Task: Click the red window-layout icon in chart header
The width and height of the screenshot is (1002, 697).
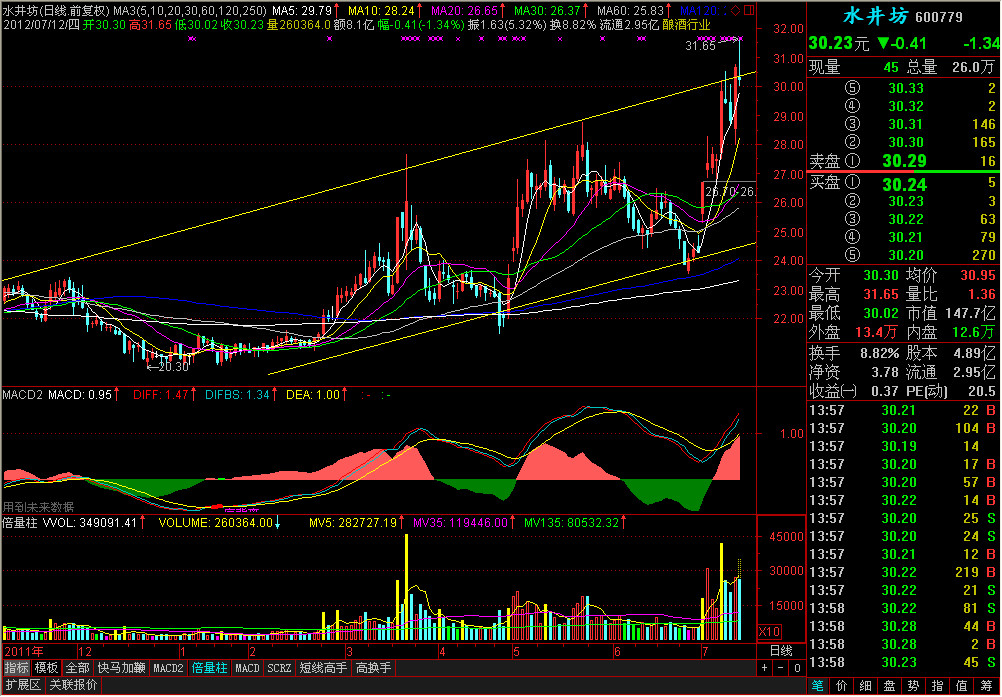Action: 749,10
